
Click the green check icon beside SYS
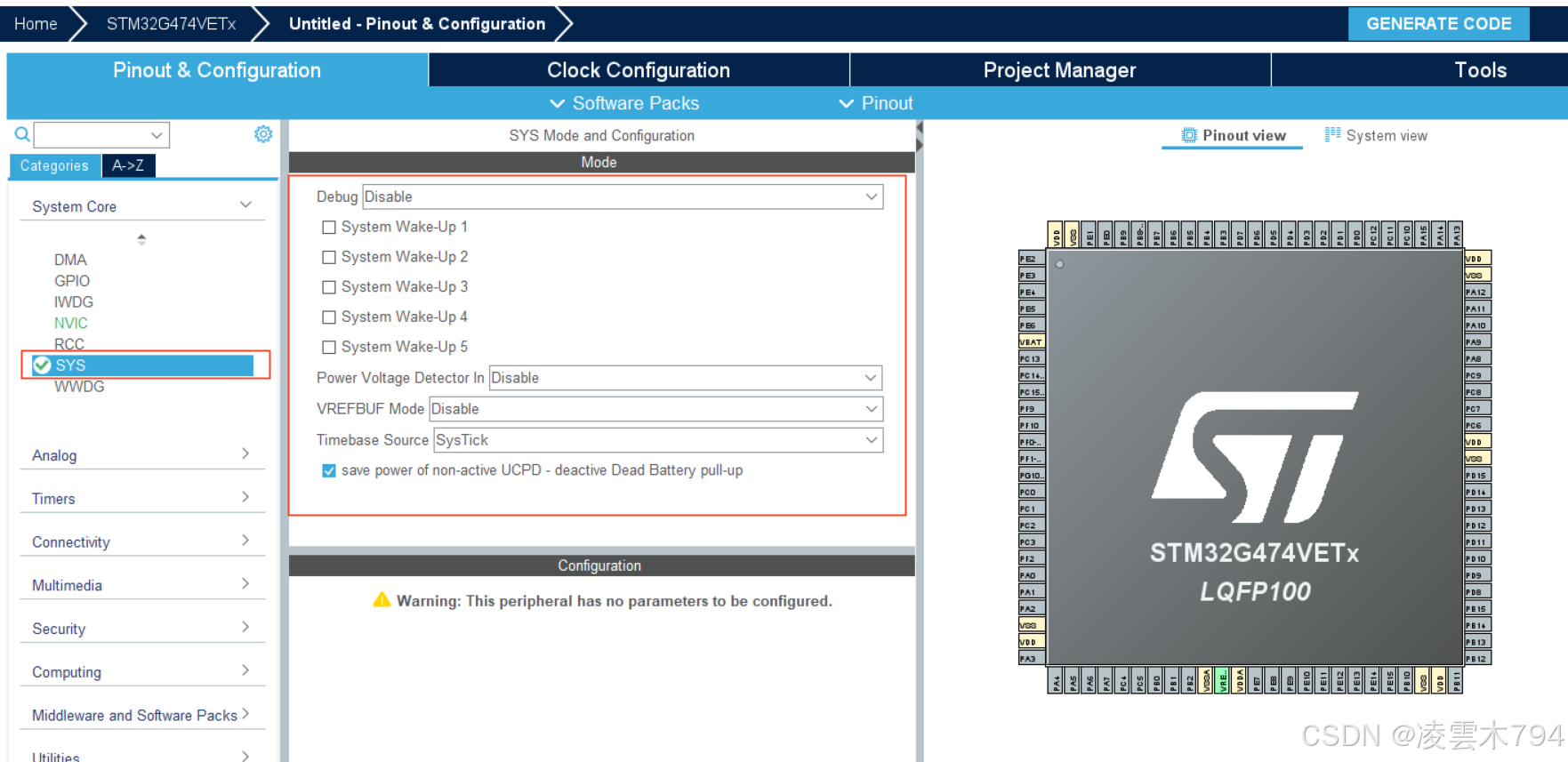(x=42, y=365)
